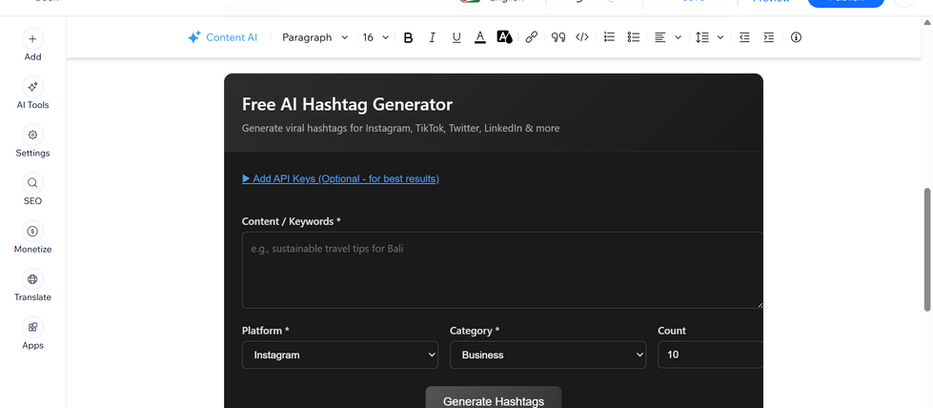Open the Platform dropdown showing Instagram

pos(340,355)
